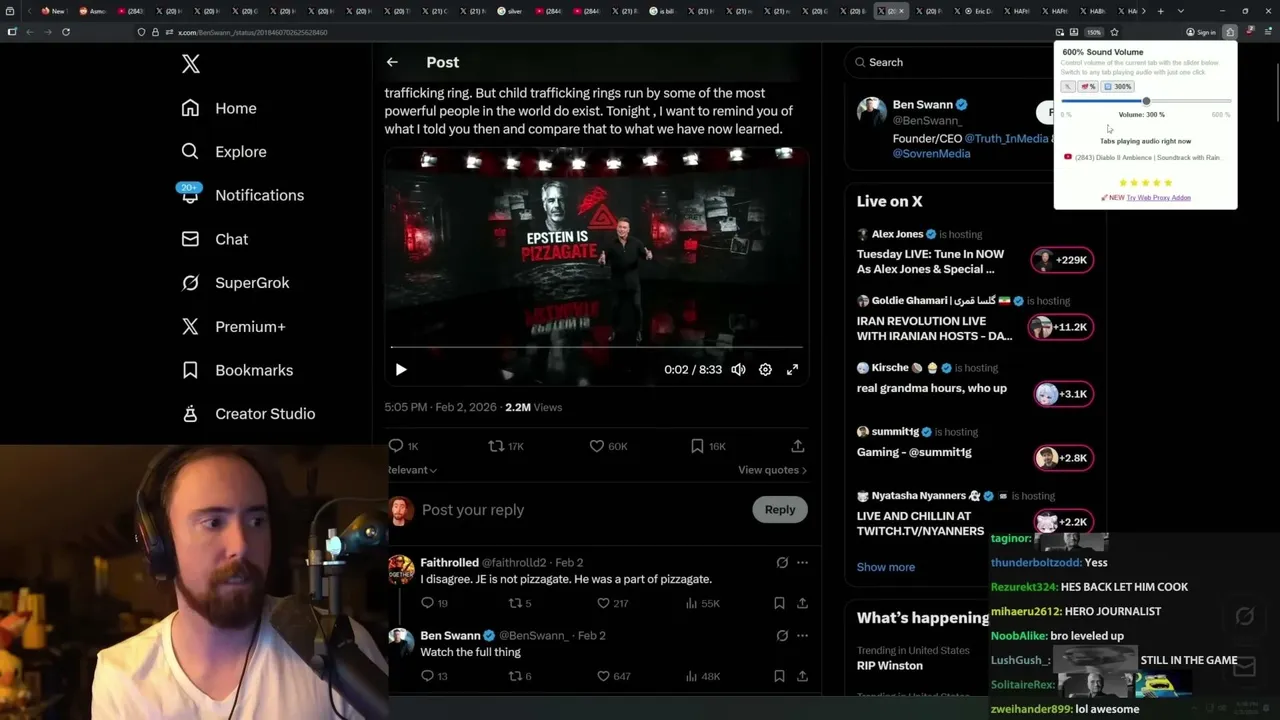Click the browser reload button
The image size is (1280, 720).
coord(66,32)
